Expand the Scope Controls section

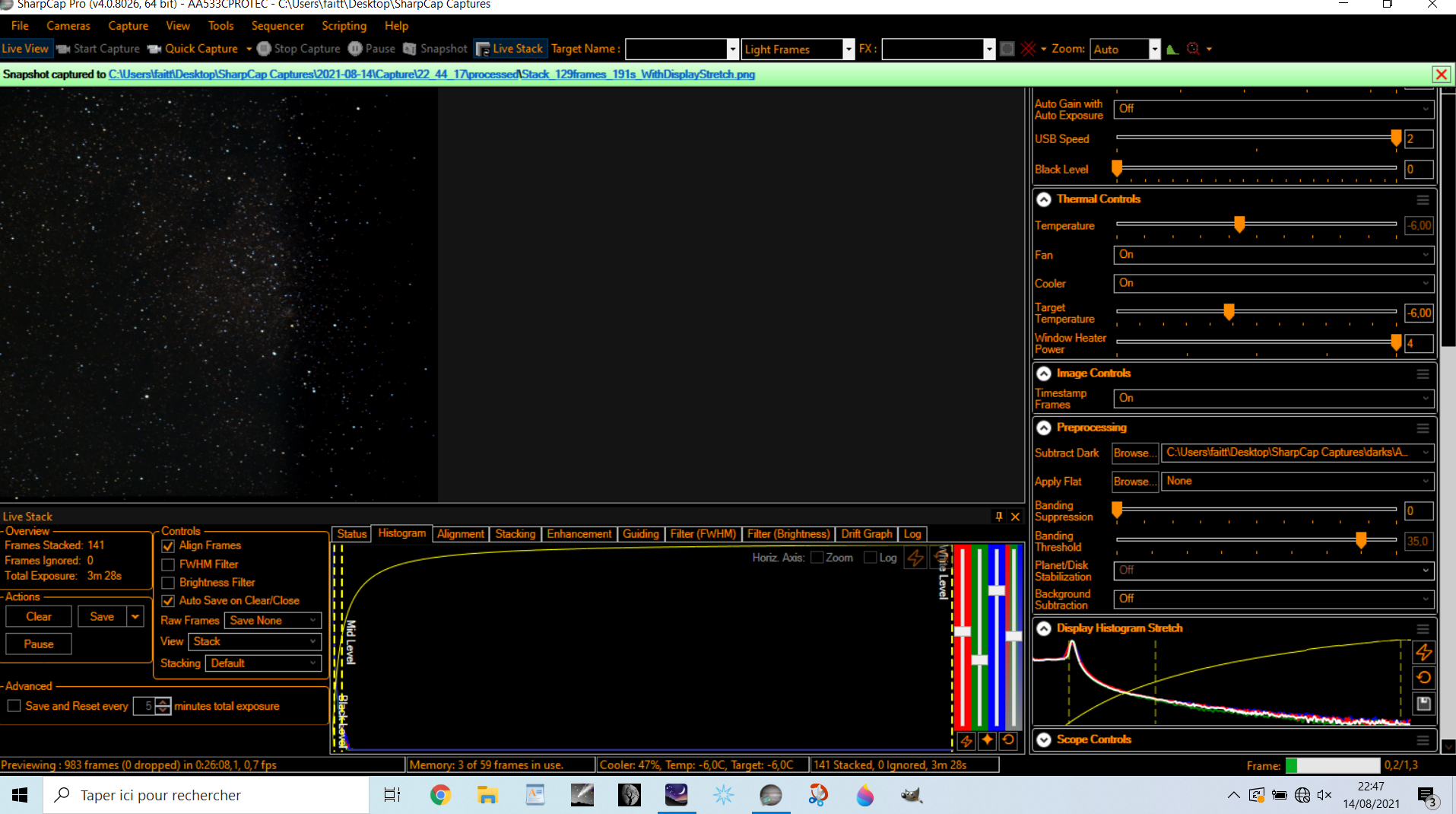click(1044, 739)
